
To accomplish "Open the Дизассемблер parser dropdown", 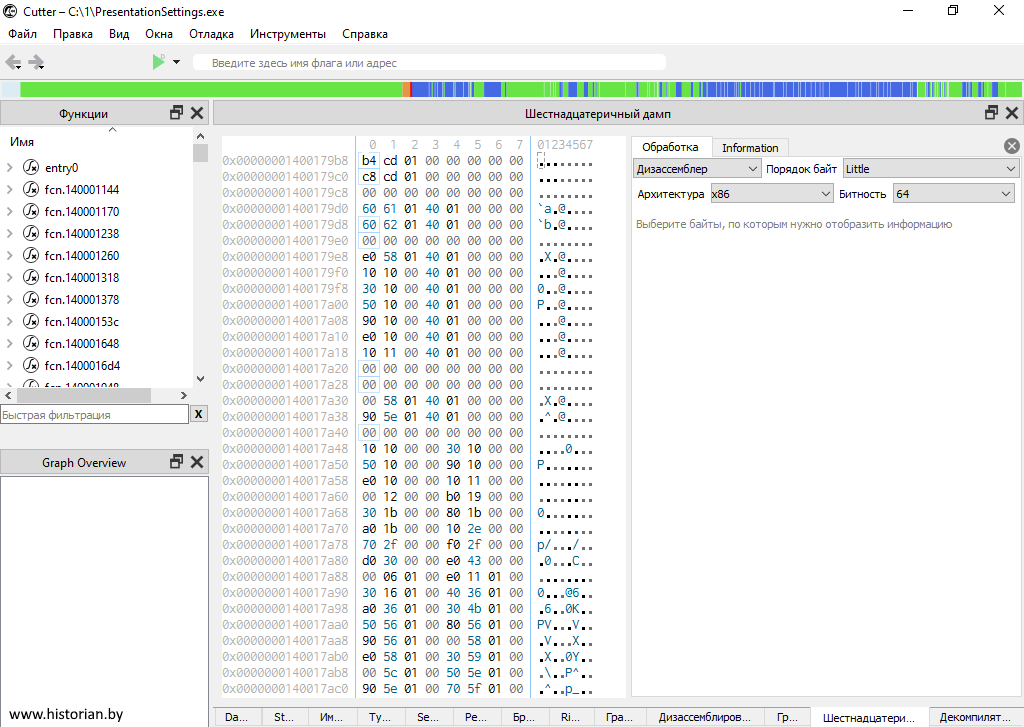I will pyautogui.click(x=697, y=169).
